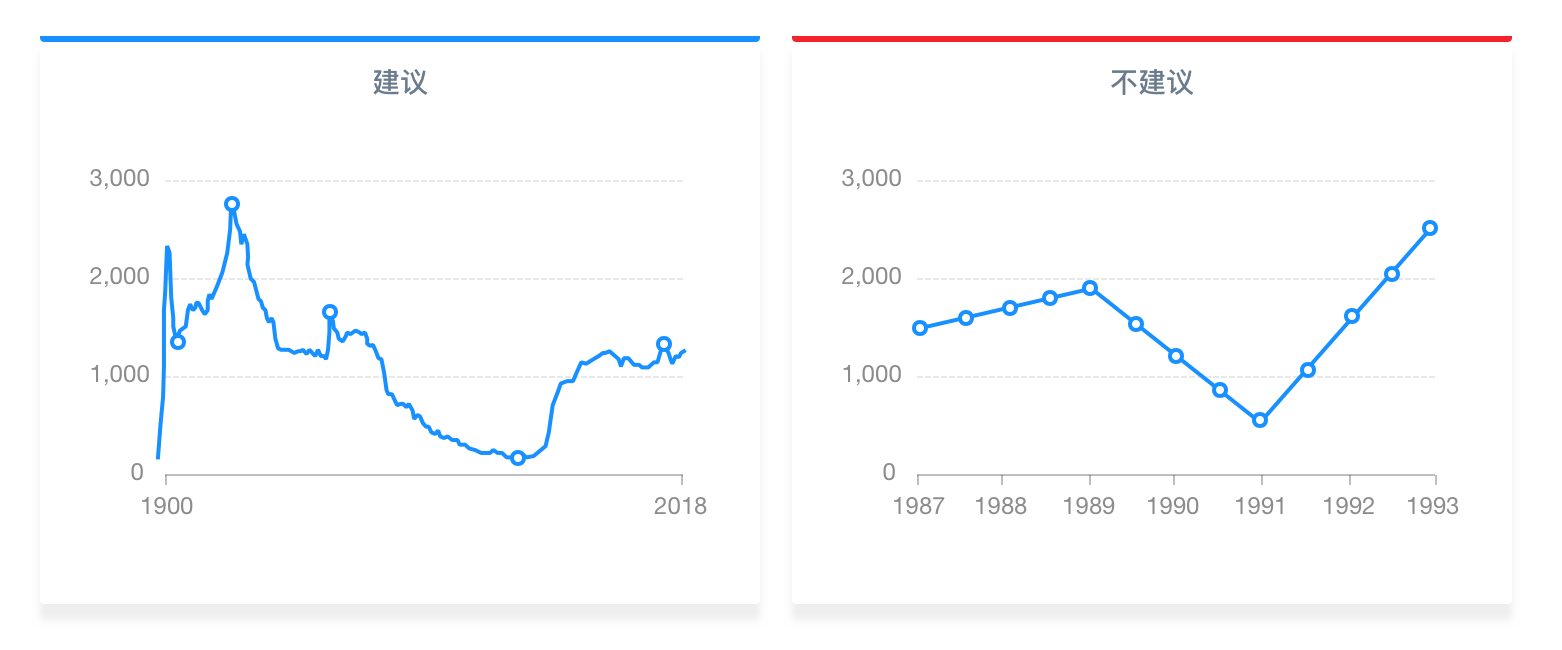This screenshot has width=1562, height=650.
Task: Click the 不建议 chart title
Action: pos(1152,82)
